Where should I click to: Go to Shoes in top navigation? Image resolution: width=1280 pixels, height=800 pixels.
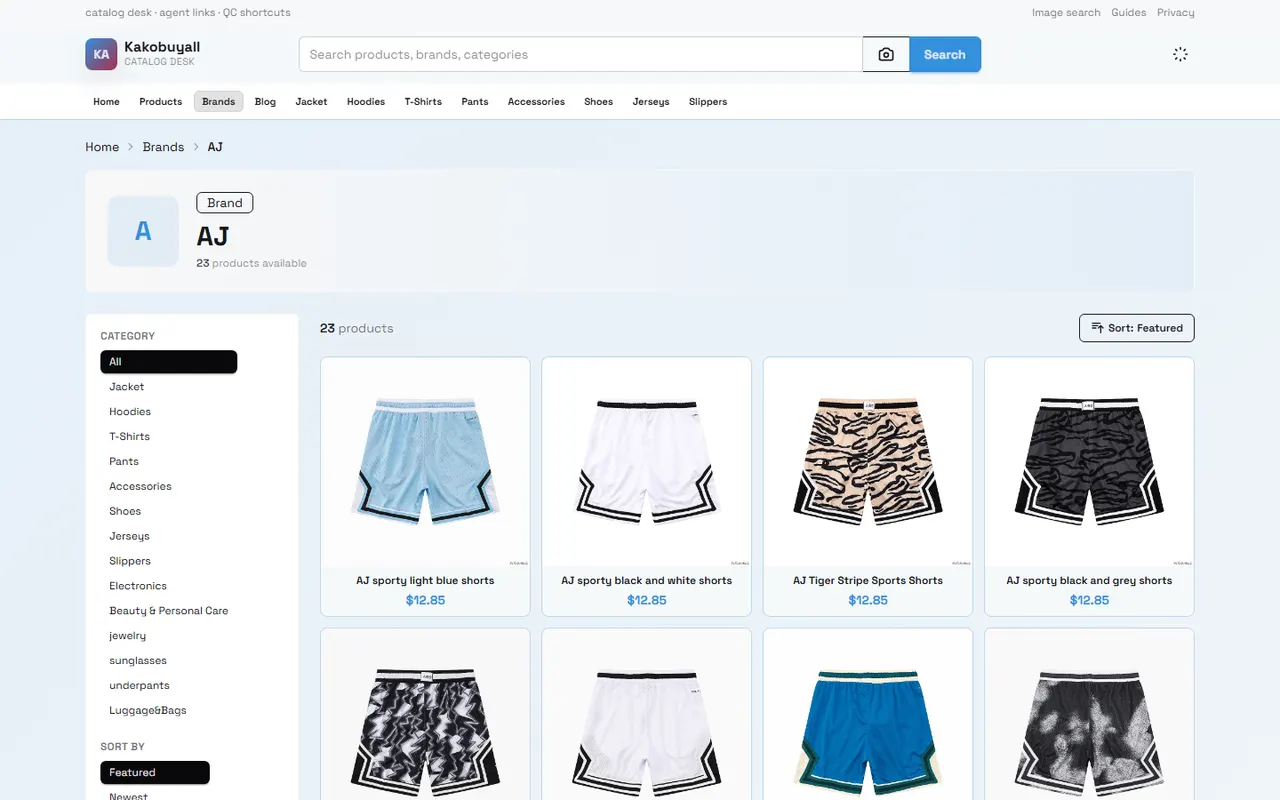click(598, 102)
